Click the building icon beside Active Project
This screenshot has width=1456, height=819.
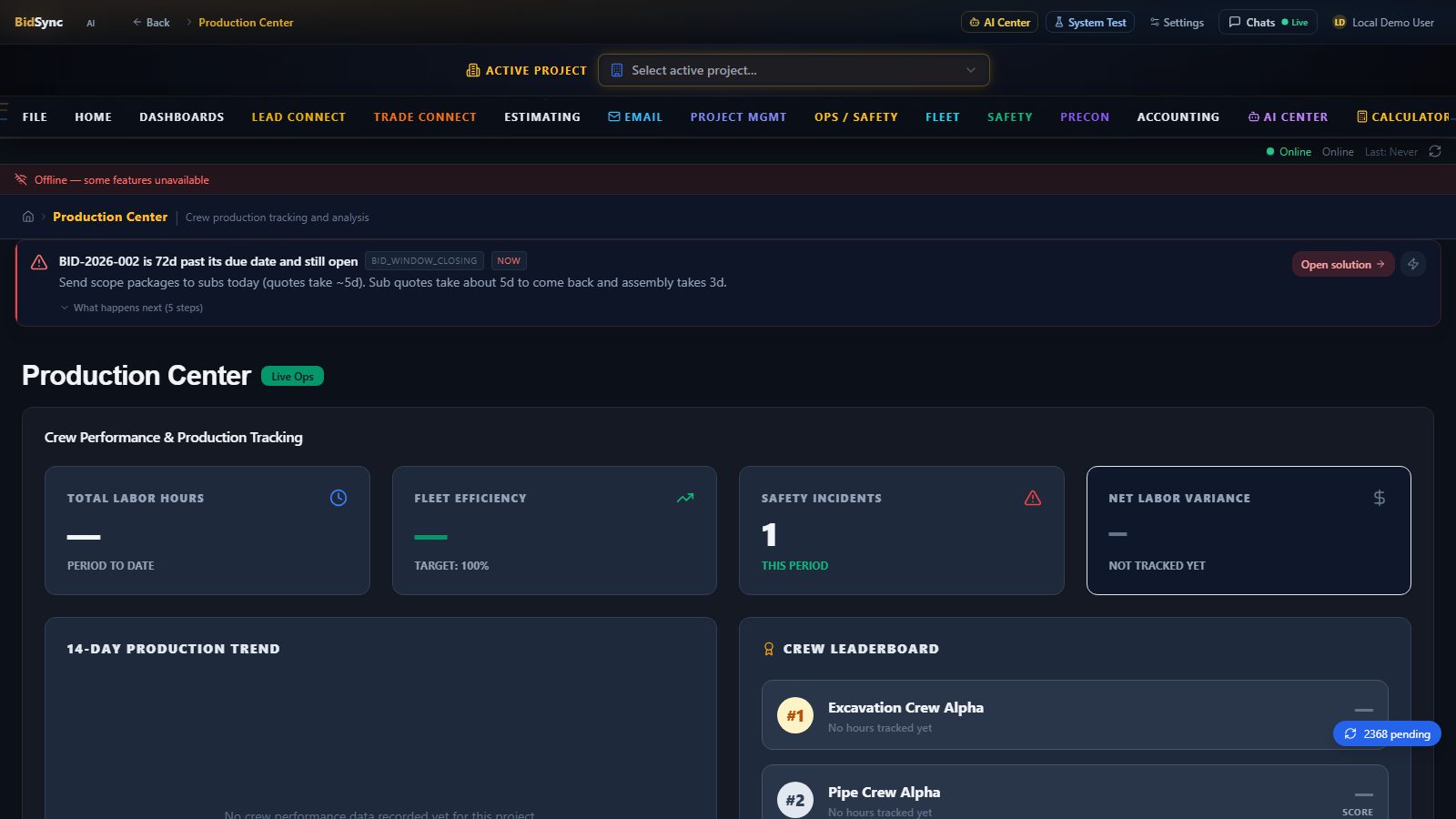(472, 70)
